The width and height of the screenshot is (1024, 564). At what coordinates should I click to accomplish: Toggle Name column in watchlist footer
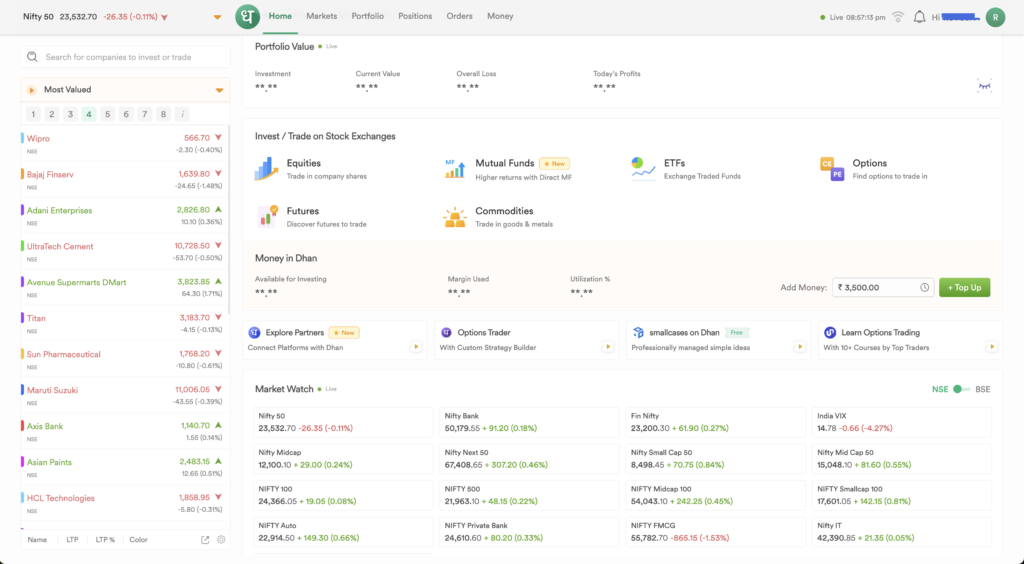(x=37, y=540)
